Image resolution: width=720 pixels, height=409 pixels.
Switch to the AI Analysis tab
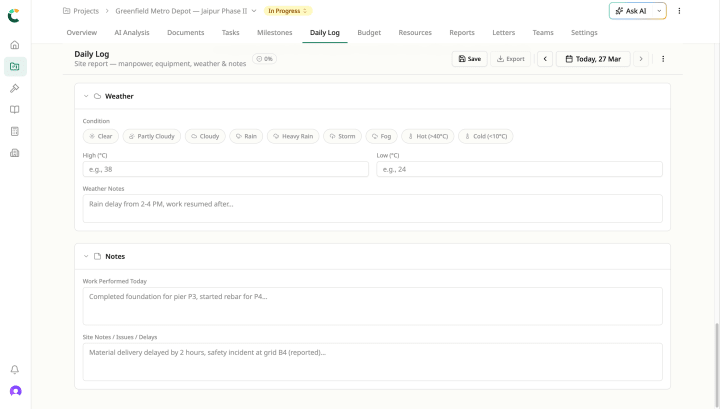(132, 33)
